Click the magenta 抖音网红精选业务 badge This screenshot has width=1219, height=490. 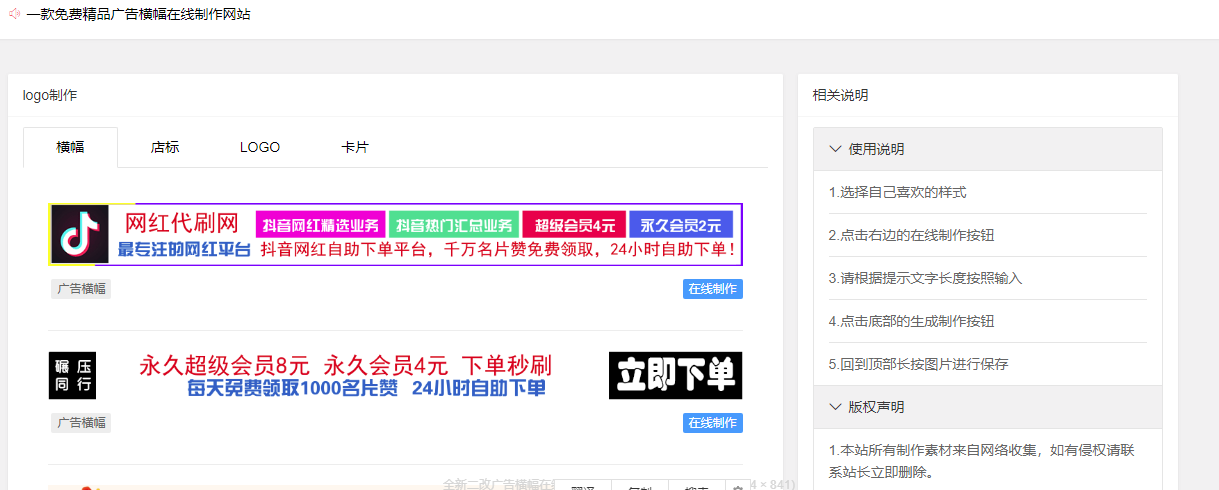321,224
